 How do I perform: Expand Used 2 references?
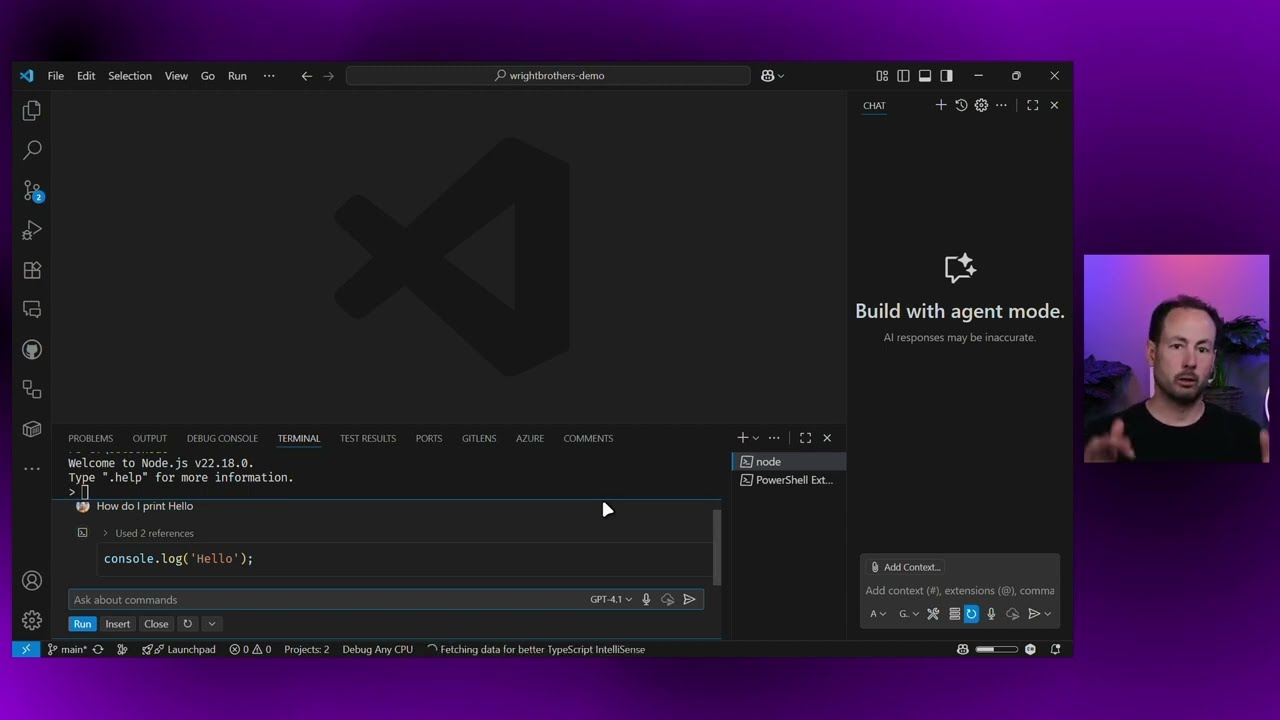pyautogui.click(x=149, y=533)
